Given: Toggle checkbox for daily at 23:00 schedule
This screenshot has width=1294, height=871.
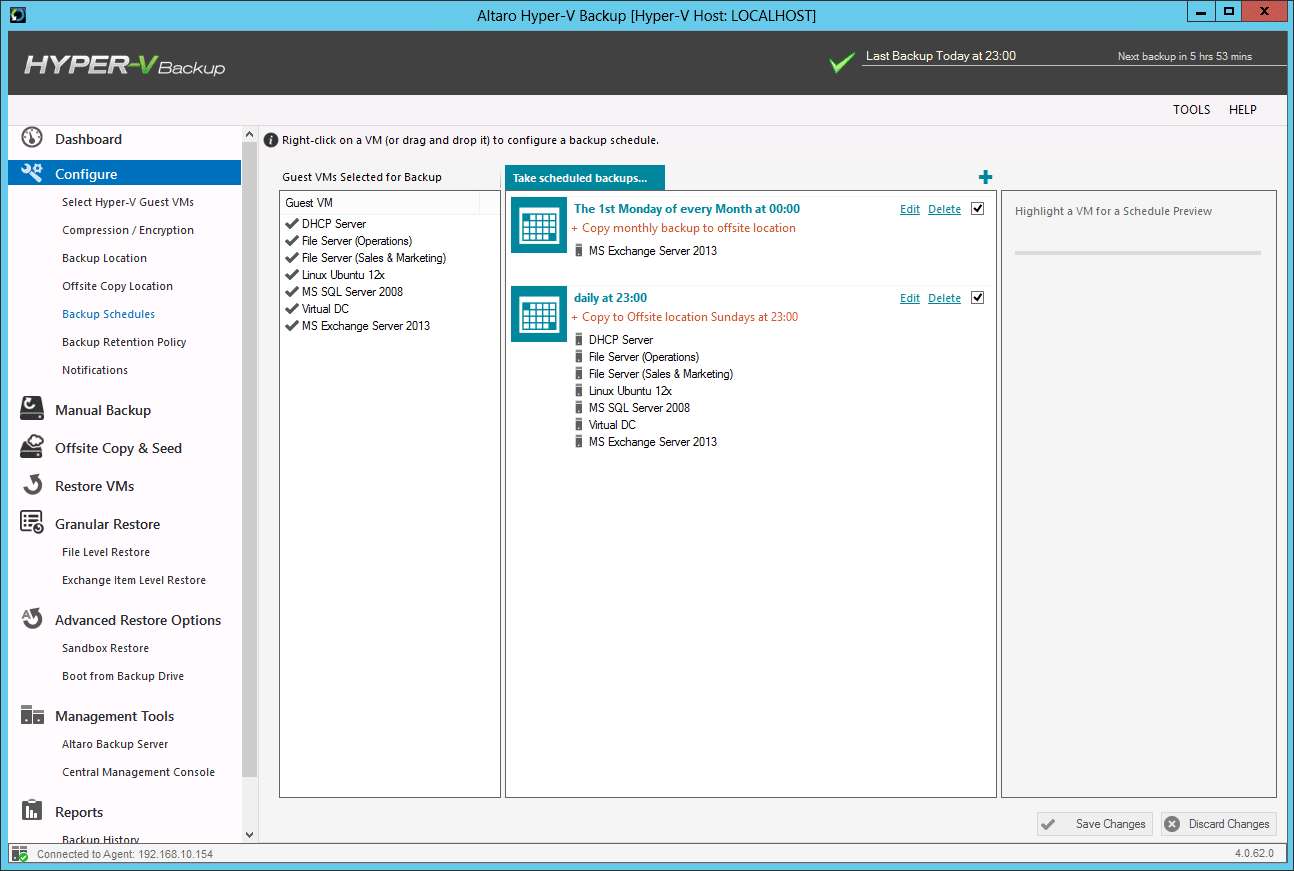Looking at the screenshot, I should [977, 298].
